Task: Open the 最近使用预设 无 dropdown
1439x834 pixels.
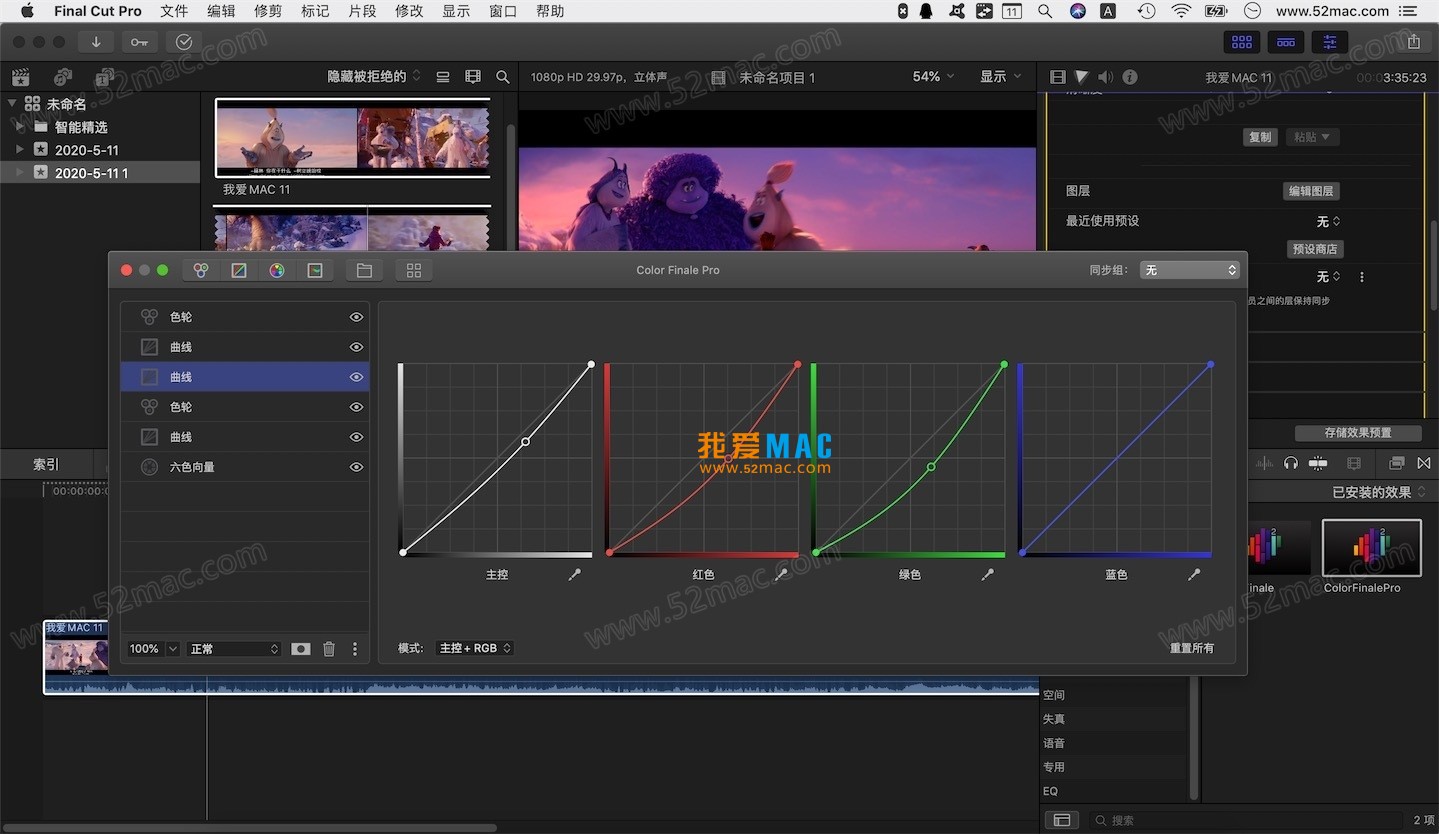Action: [x=1328, y=221]
